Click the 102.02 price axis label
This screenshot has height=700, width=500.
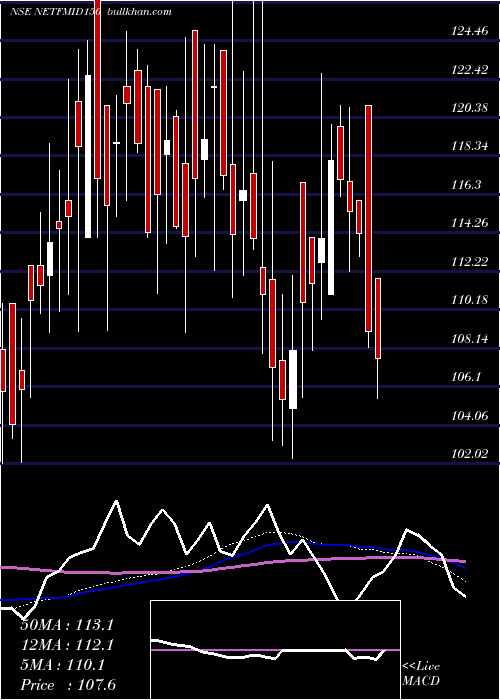pos(470,454)
